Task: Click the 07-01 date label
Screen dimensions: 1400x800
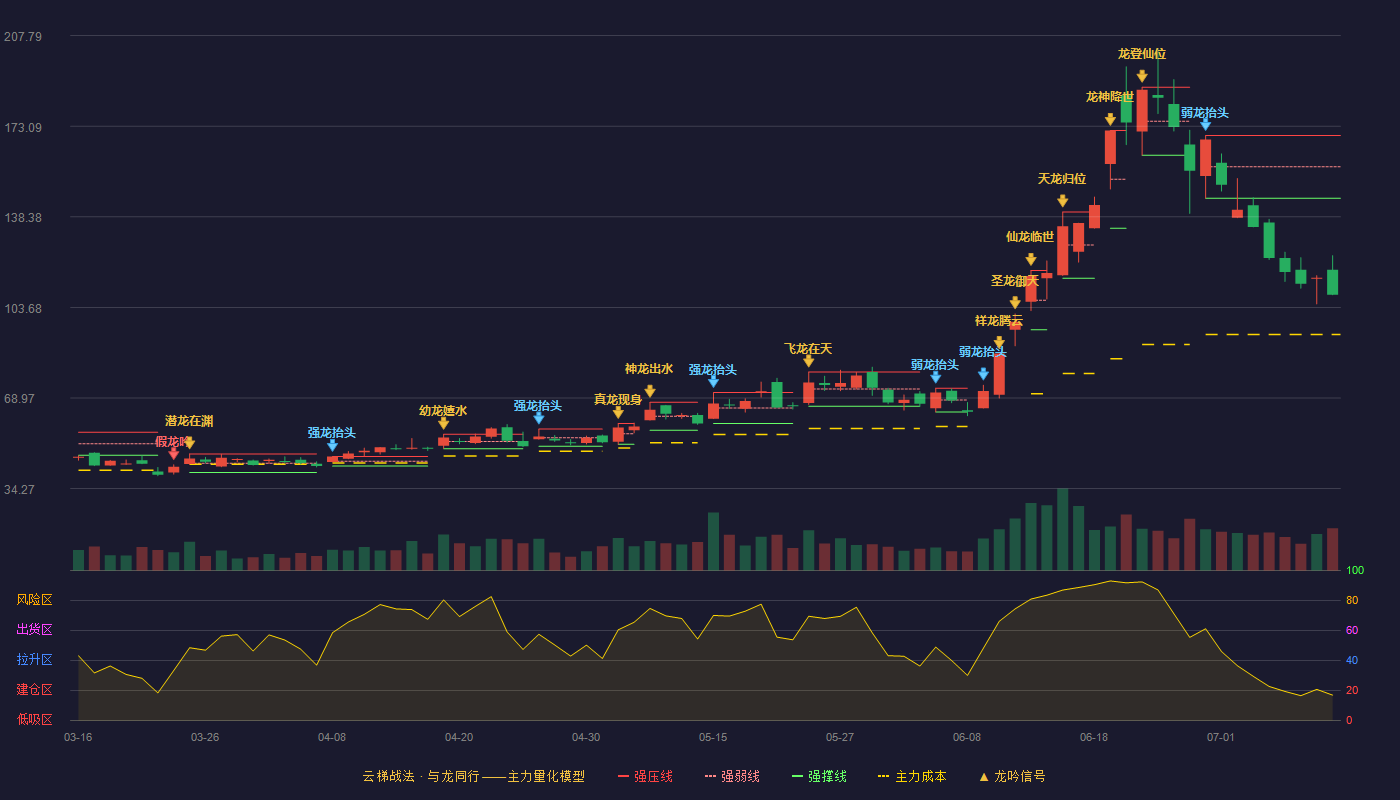Action: pos(1221,737)
